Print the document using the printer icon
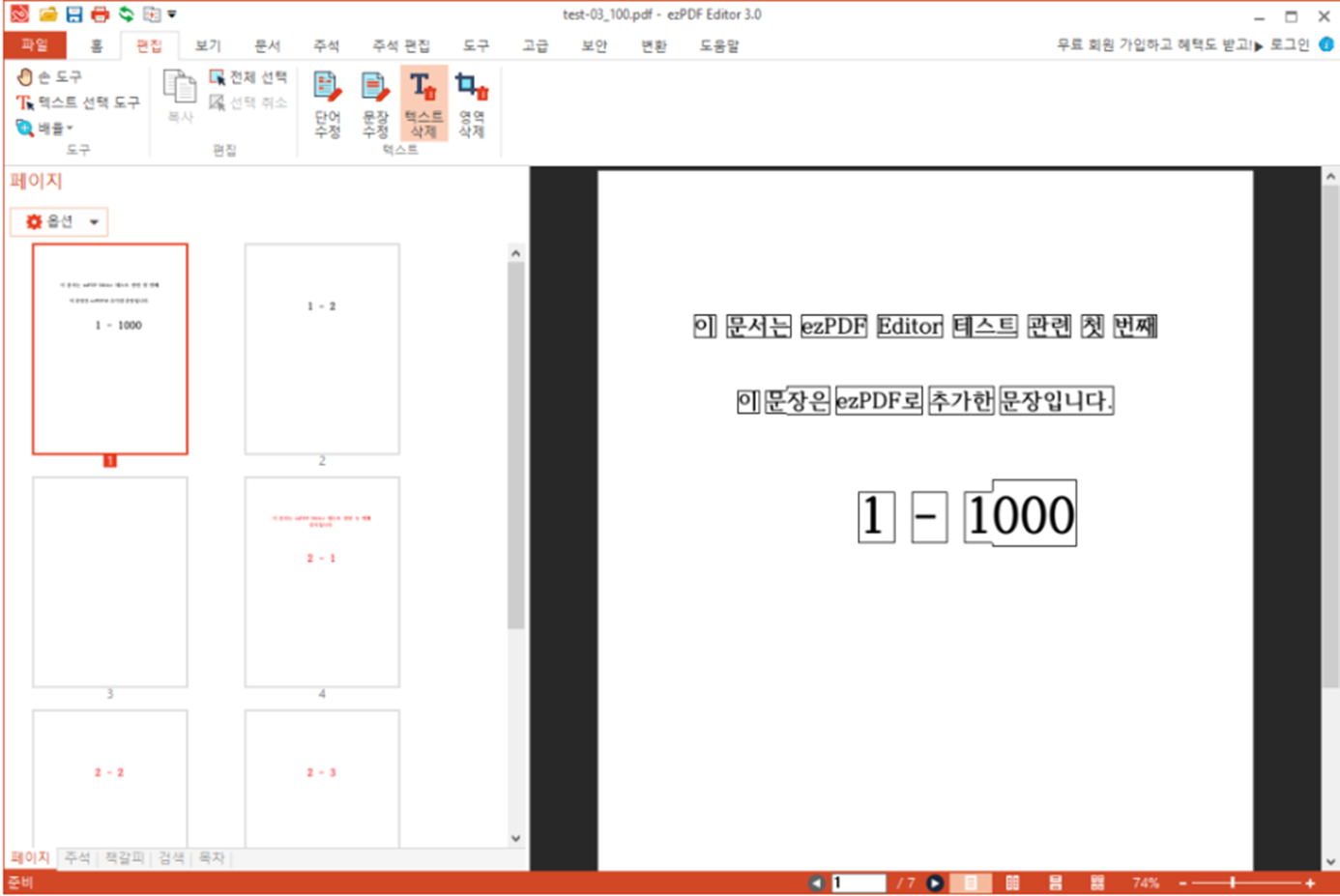 (x=100, y=14)
